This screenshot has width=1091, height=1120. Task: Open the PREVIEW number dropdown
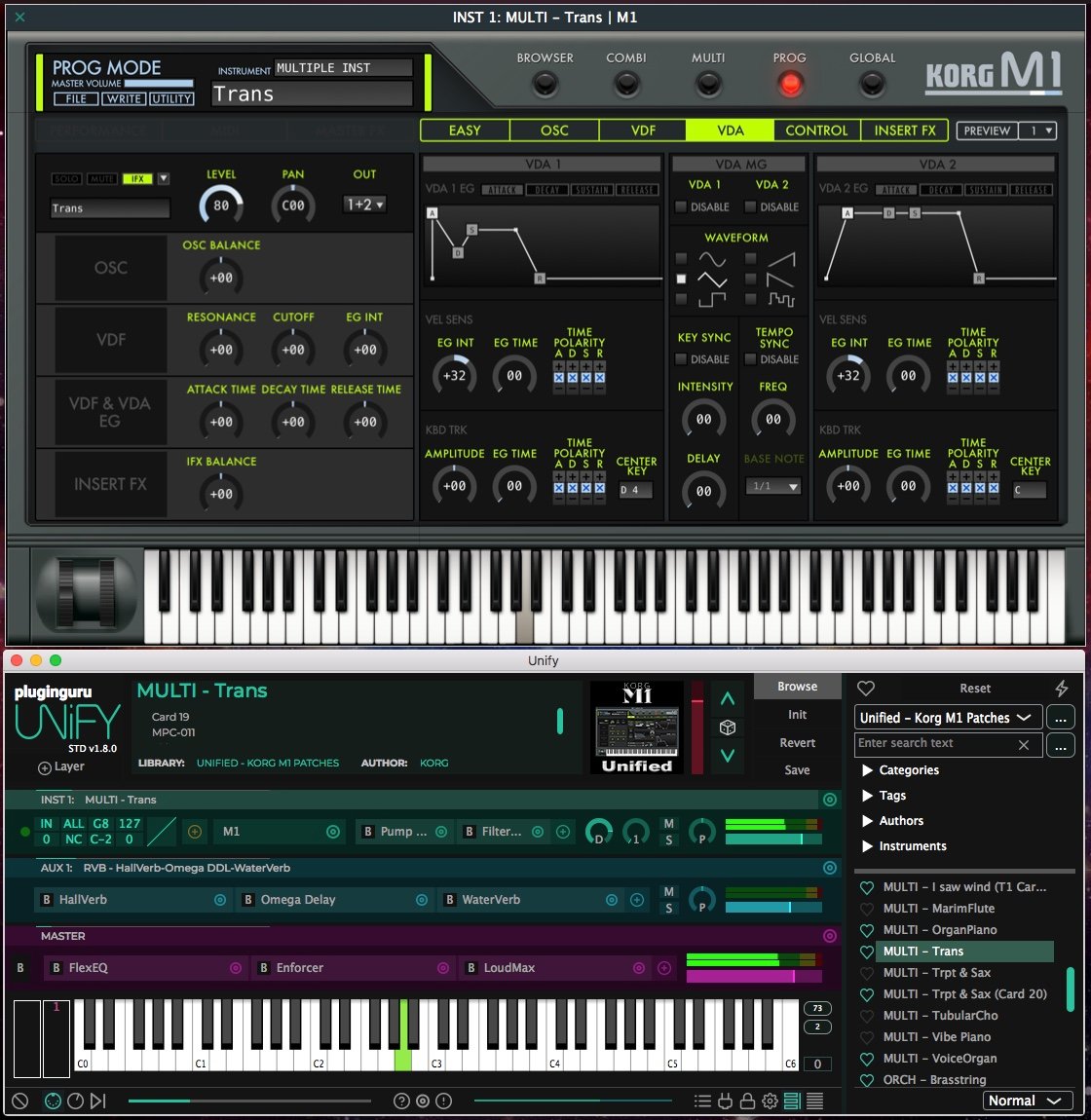point(1037,131)
